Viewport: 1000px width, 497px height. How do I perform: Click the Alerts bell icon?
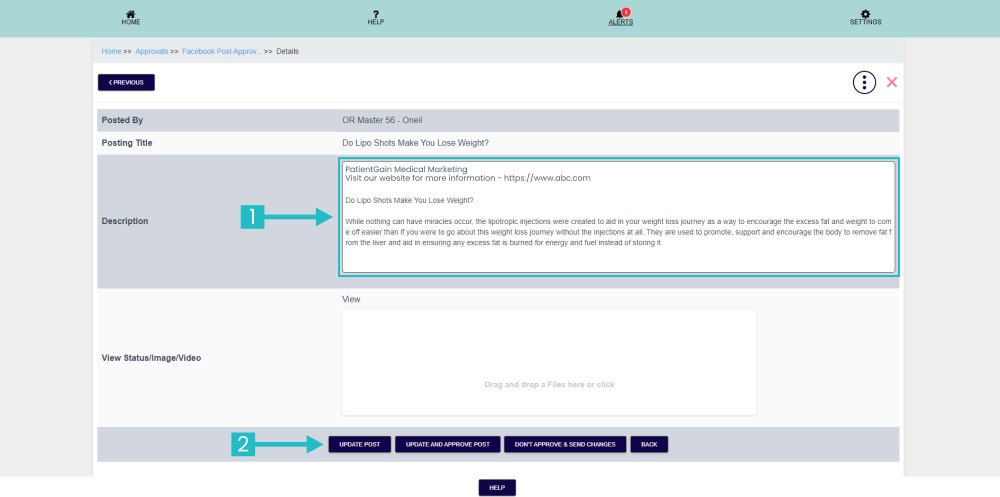(x=620, y=14)
